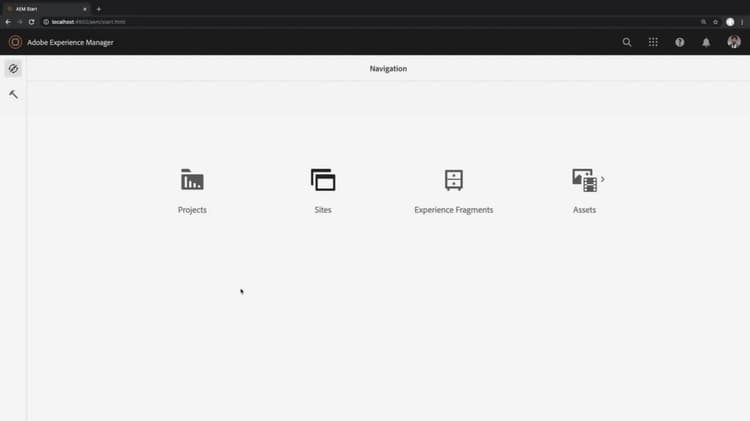The width and height of the screenshot is (750, 421).
Task: Open the Experience Fragments icon
Action: point(453,180)
